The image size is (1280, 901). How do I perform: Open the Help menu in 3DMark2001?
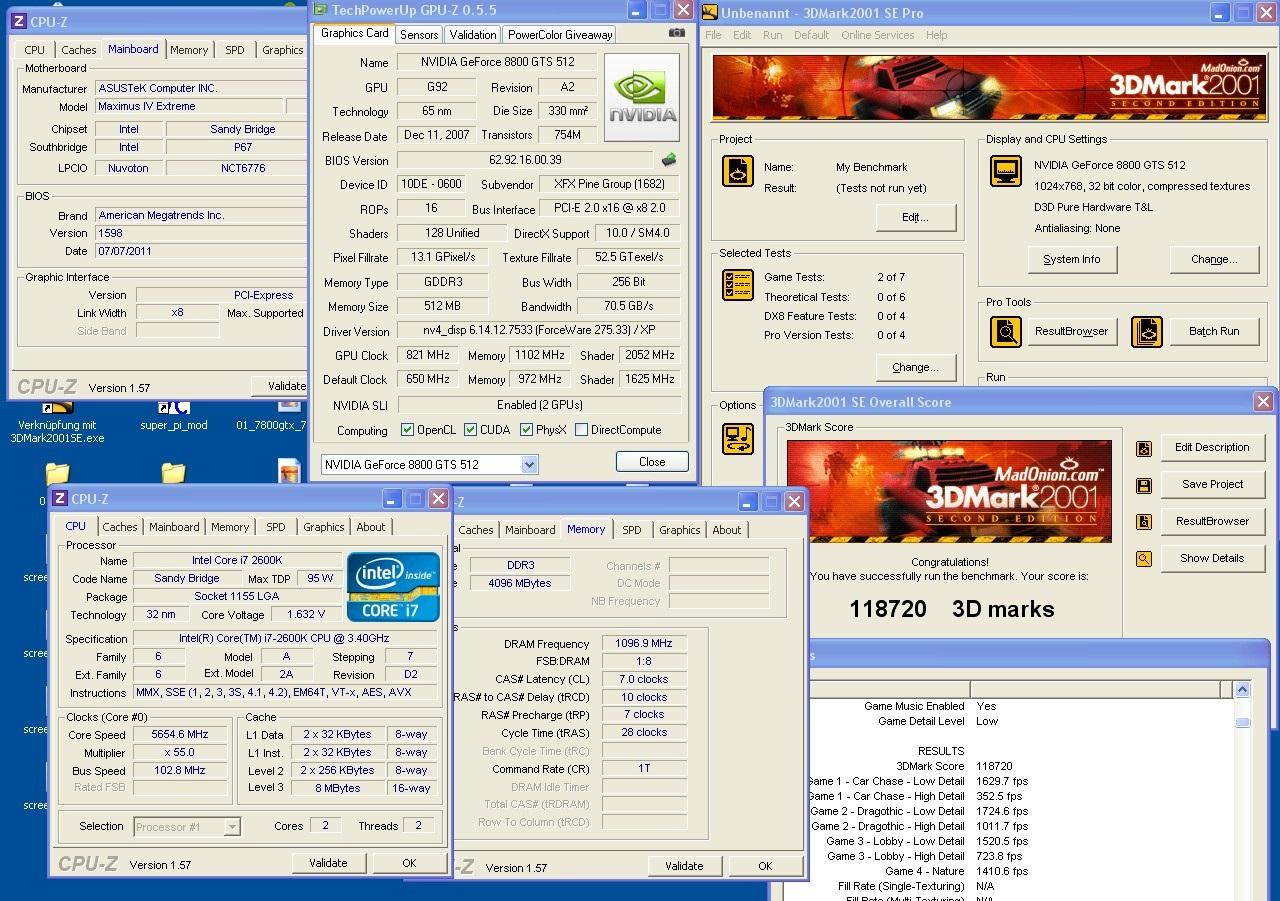click(x=936, y=35)
